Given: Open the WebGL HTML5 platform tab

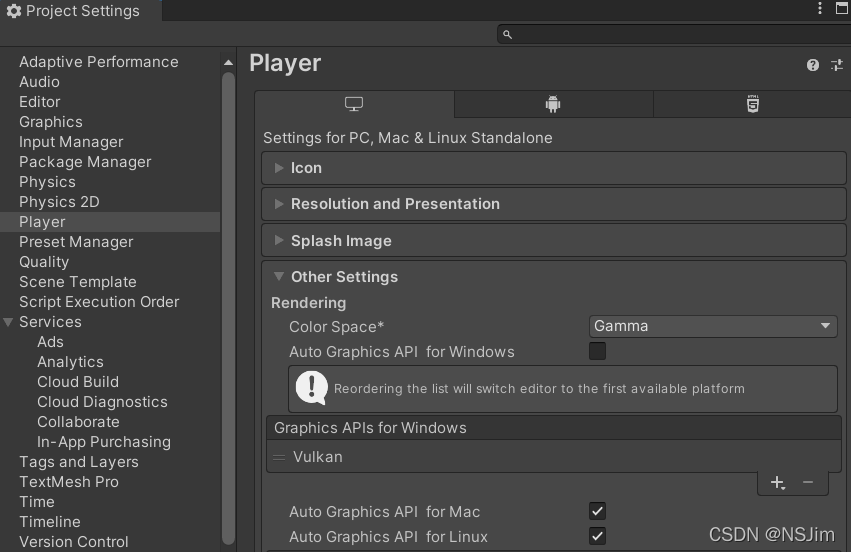Looking at the screenshot, I should [x=752, y=104].
